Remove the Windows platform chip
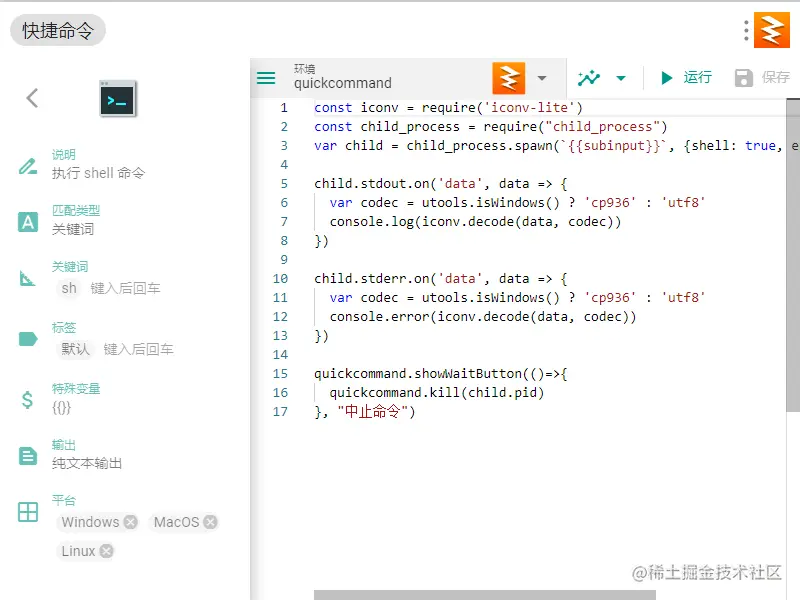The width and height of the screenshot is (800, 600). 131,522
